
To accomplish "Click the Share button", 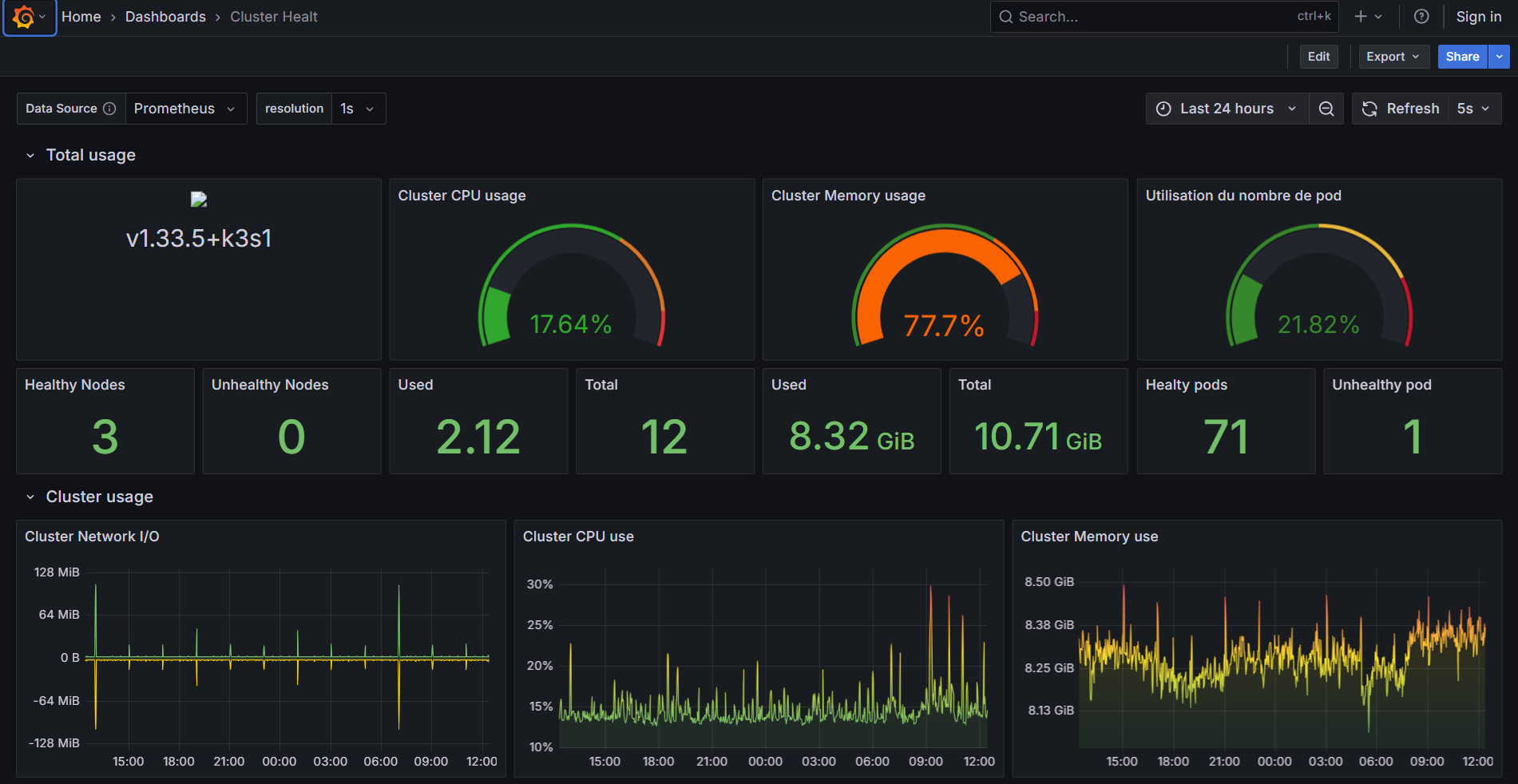I will click(1462, 57).
